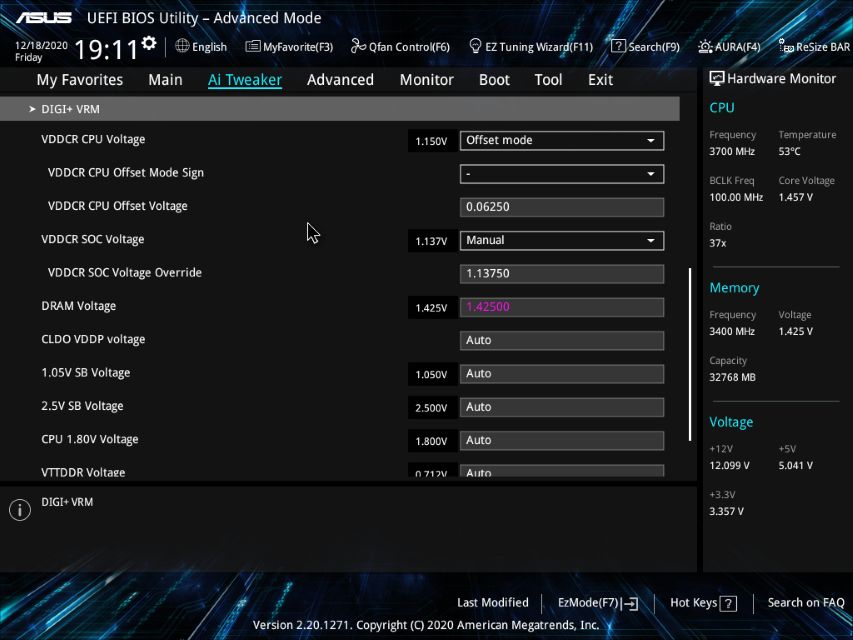Screen dimensions: 853x640
Task: Open VDDCR CPU Voltage mode dropdown
Action: click(561, 140)
